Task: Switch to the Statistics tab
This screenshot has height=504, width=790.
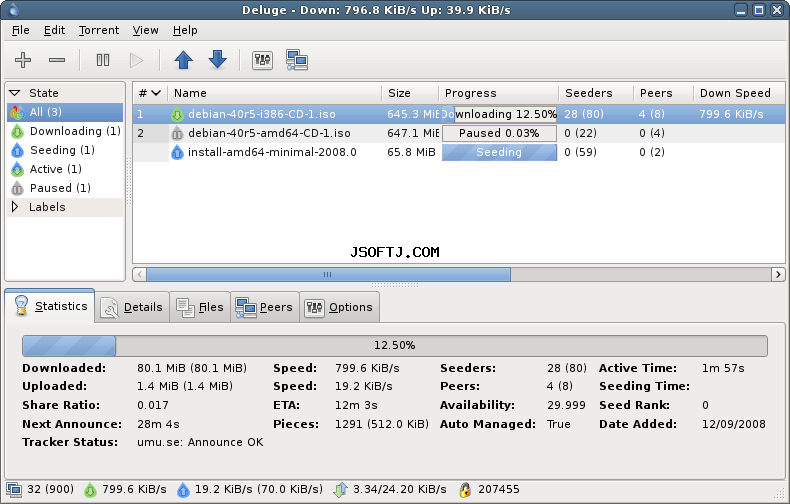Action: 50,306
